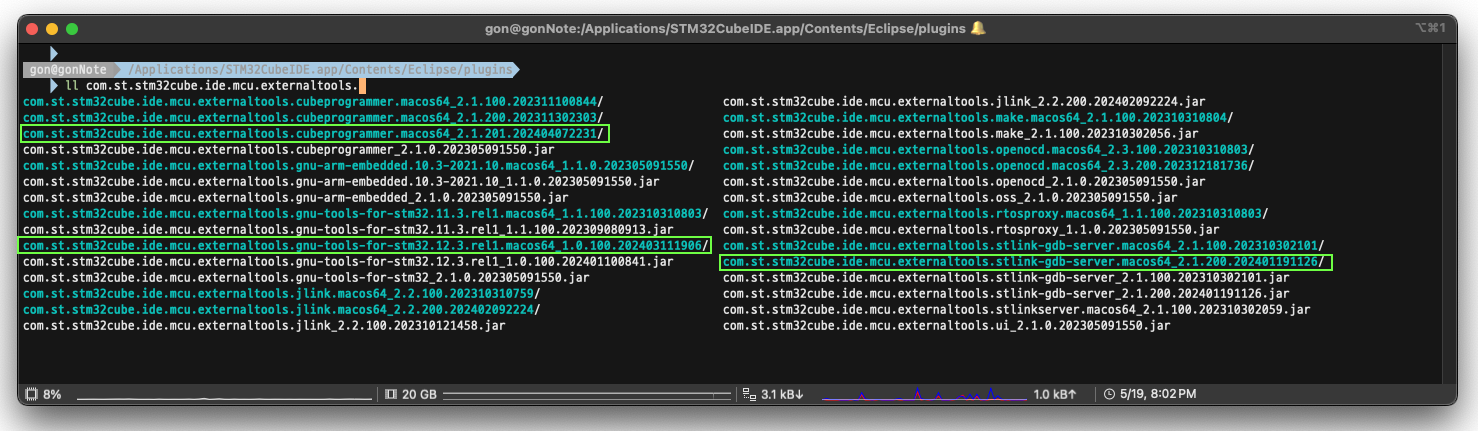Select stlink-gdb-server.macos64_2.1.200.202401191126 directory entry

[1024, 261]
